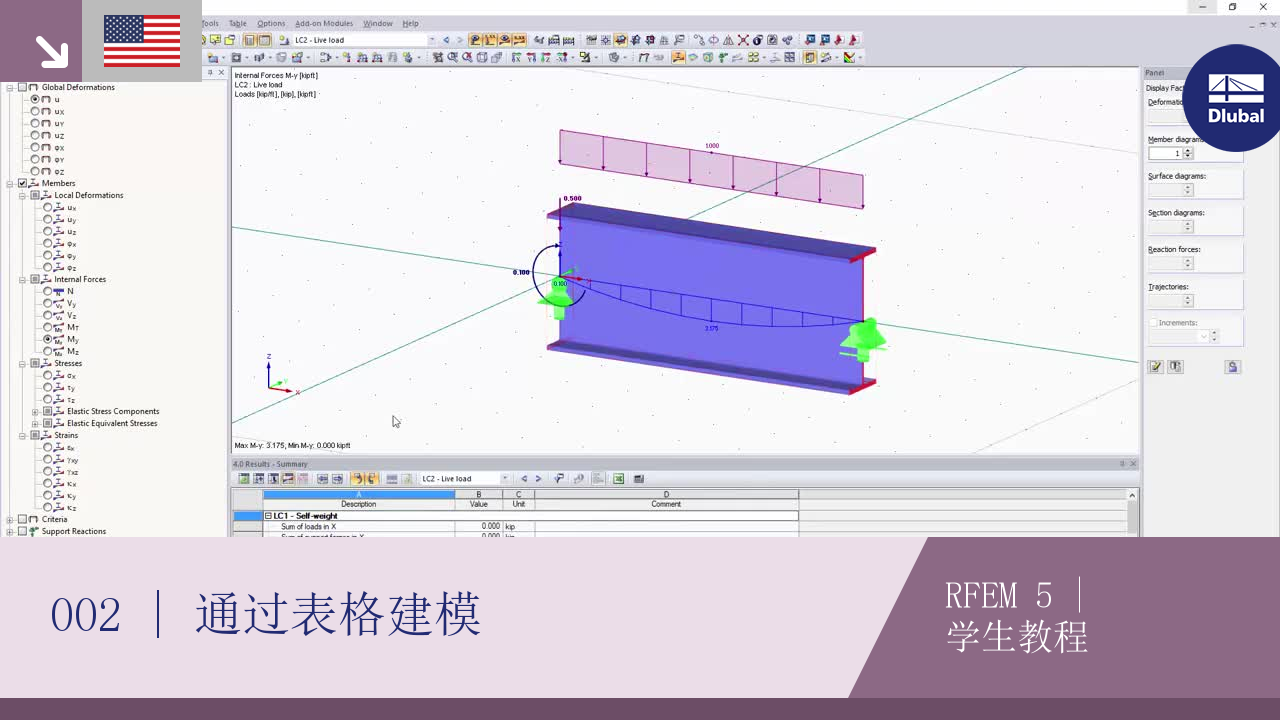1280x720 pixels.
Task: Click the Surface diagrams stepper
Action: pyautogui.click(x=1188, y=190)
